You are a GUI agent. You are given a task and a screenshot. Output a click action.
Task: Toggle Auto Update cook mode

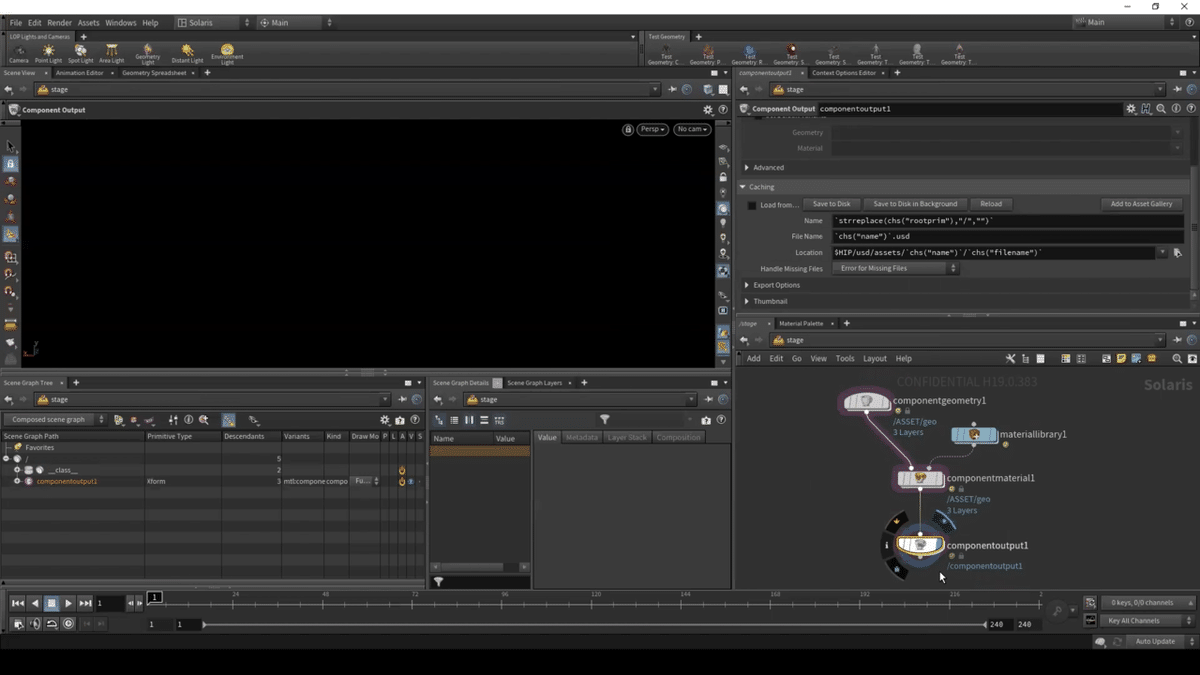point(1155,641)
